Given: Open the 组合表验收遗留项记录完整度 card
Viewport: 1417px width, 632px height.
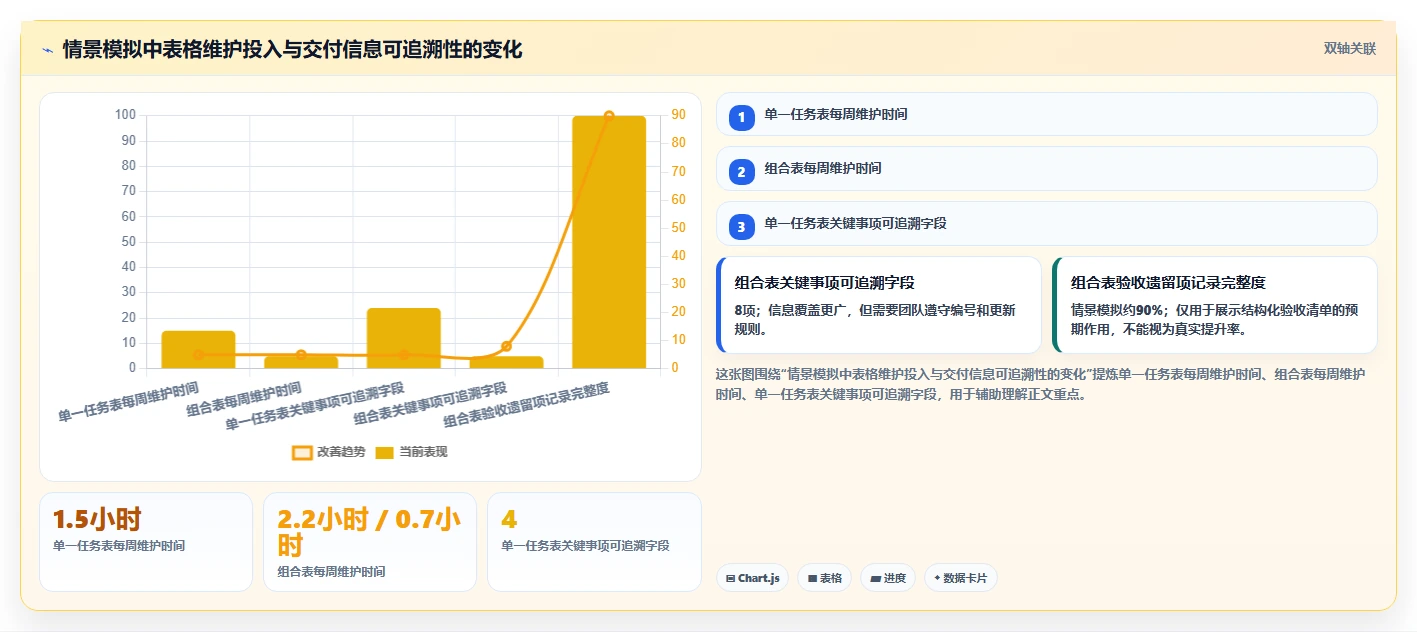Looking at the screenshot, I should pyautogui.click(x=1215, y=305).
